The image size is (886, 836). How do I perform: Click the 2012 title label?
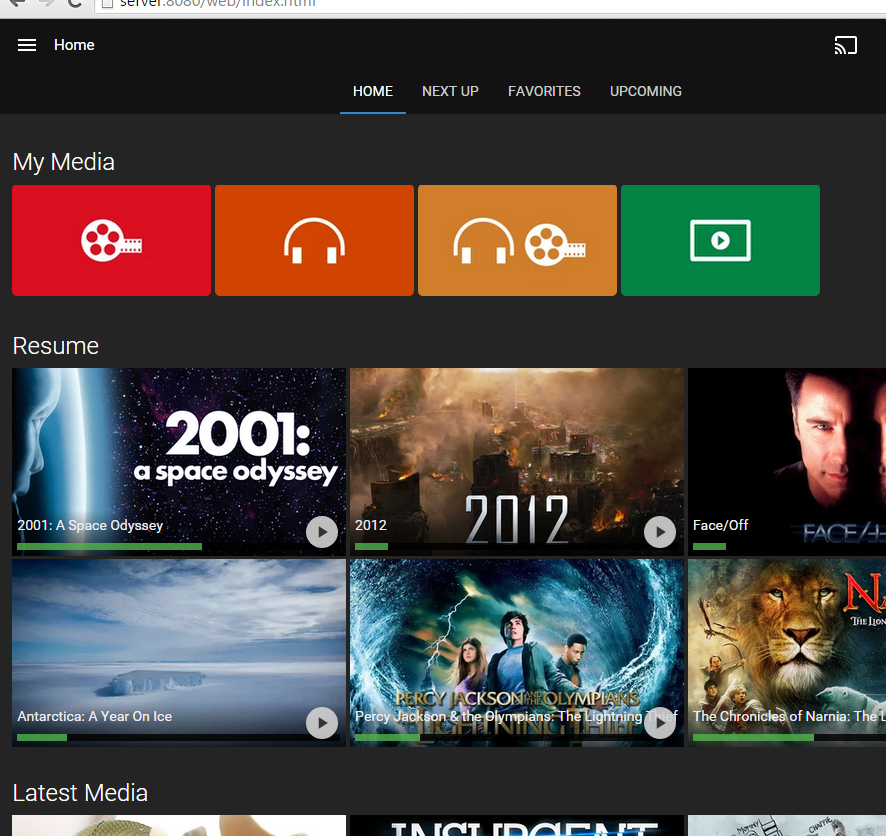[371, 525]
